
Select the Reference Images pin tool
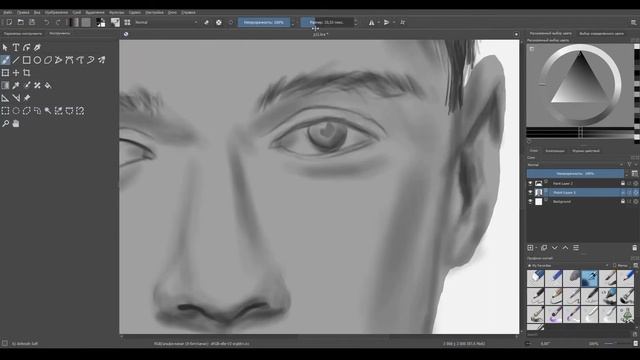point(27,98)
